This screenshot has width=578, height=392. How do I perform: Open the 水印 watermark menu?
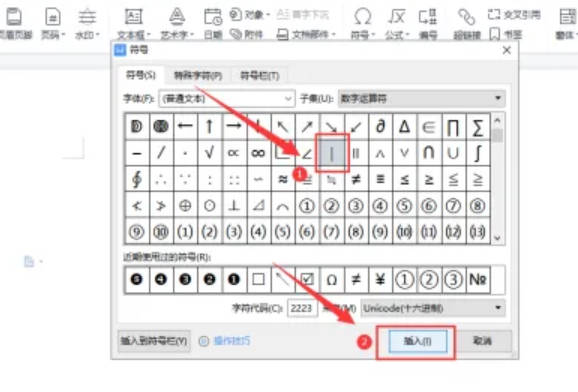87,23
